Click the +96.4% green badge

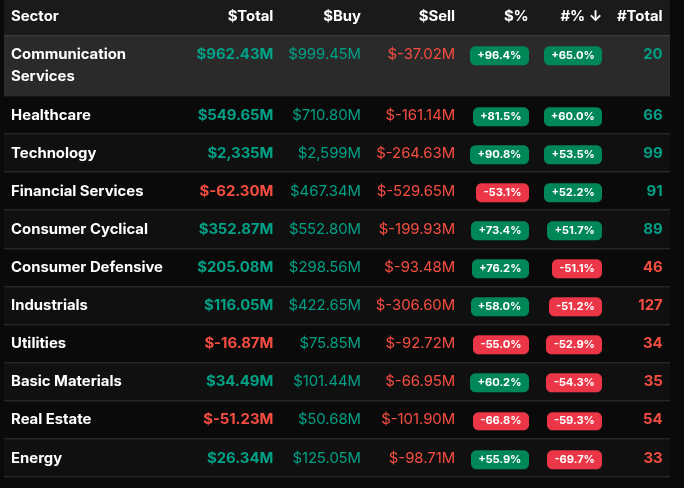click(500, 55)
